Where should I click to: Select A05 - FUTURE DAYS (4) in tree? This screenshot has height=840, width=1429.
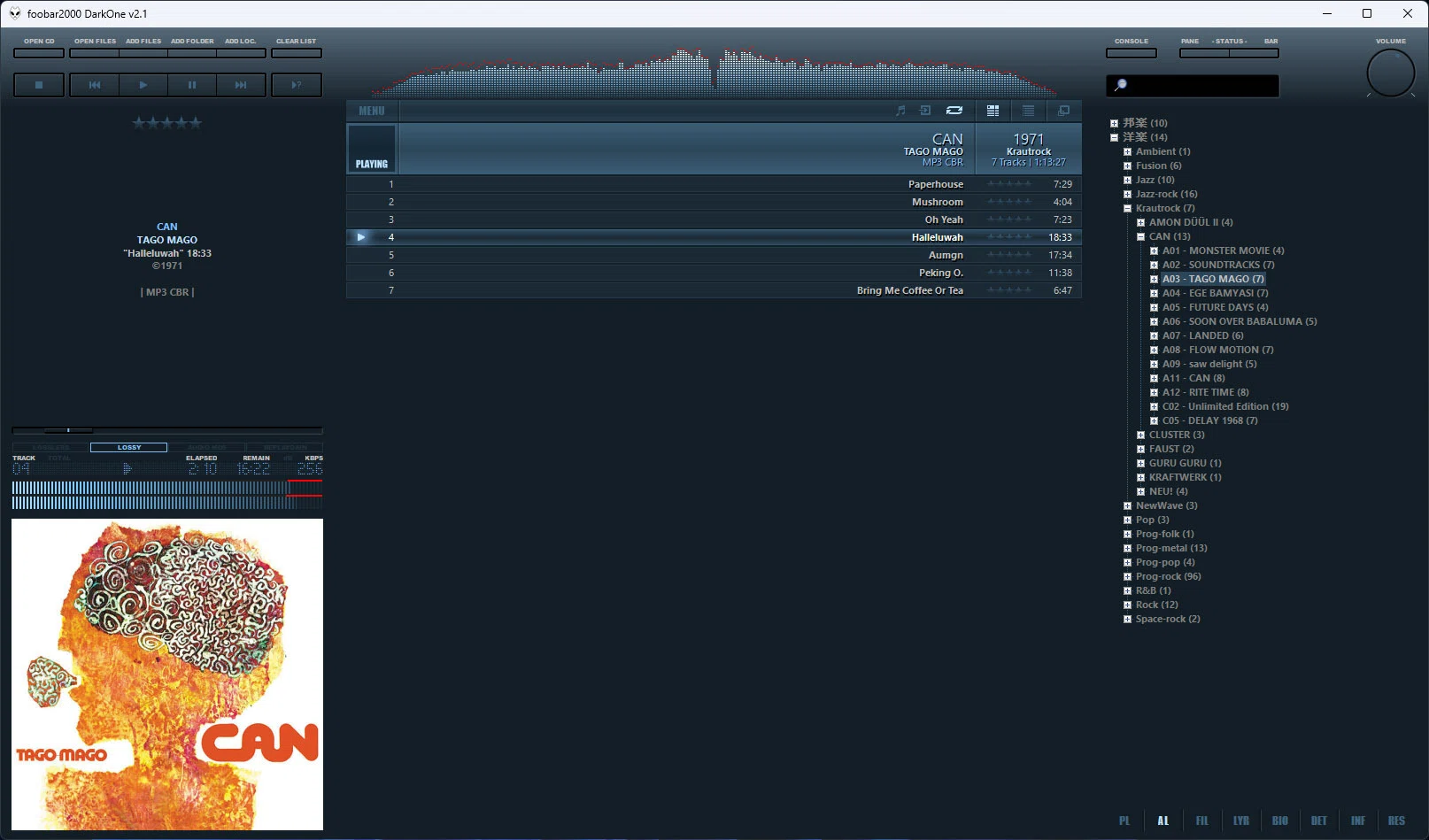(1215, 307)
